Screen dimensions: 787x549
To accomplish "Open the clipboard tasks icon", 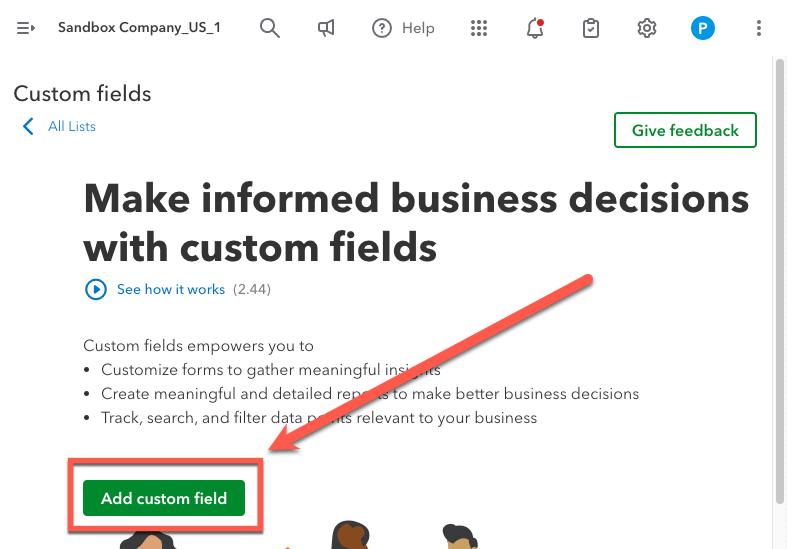I will coord(591,28).
